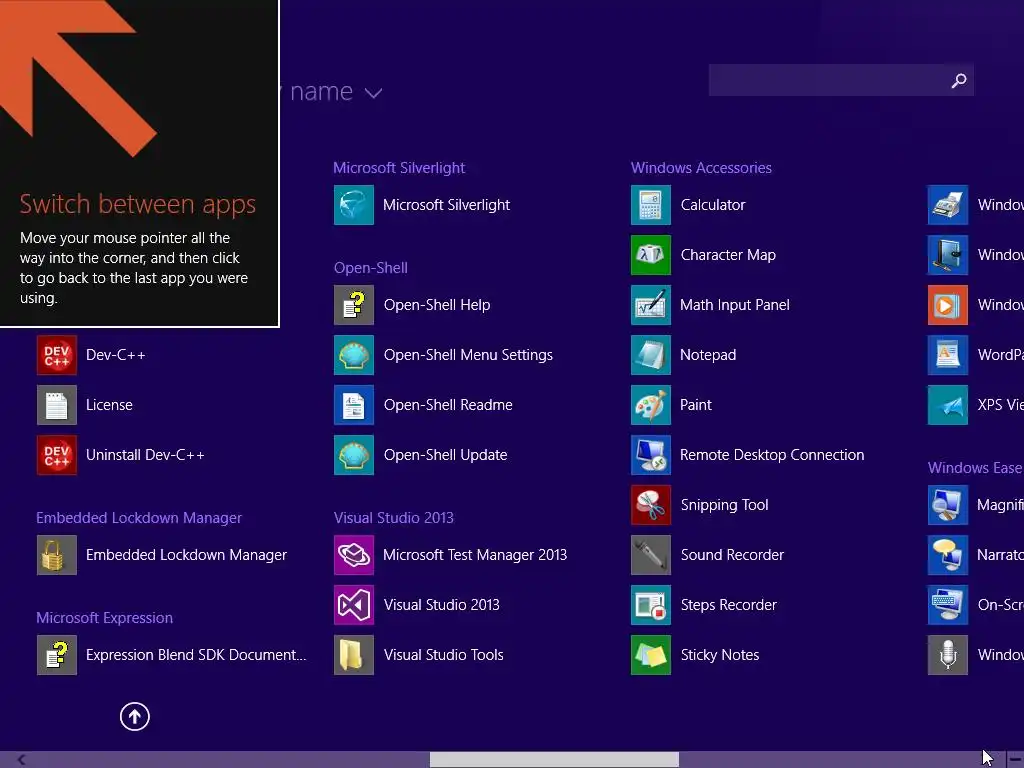Launch the Narrator icon
This screenshot has height=768, width=1024.
pyautogui.click(x=948, y=554)
